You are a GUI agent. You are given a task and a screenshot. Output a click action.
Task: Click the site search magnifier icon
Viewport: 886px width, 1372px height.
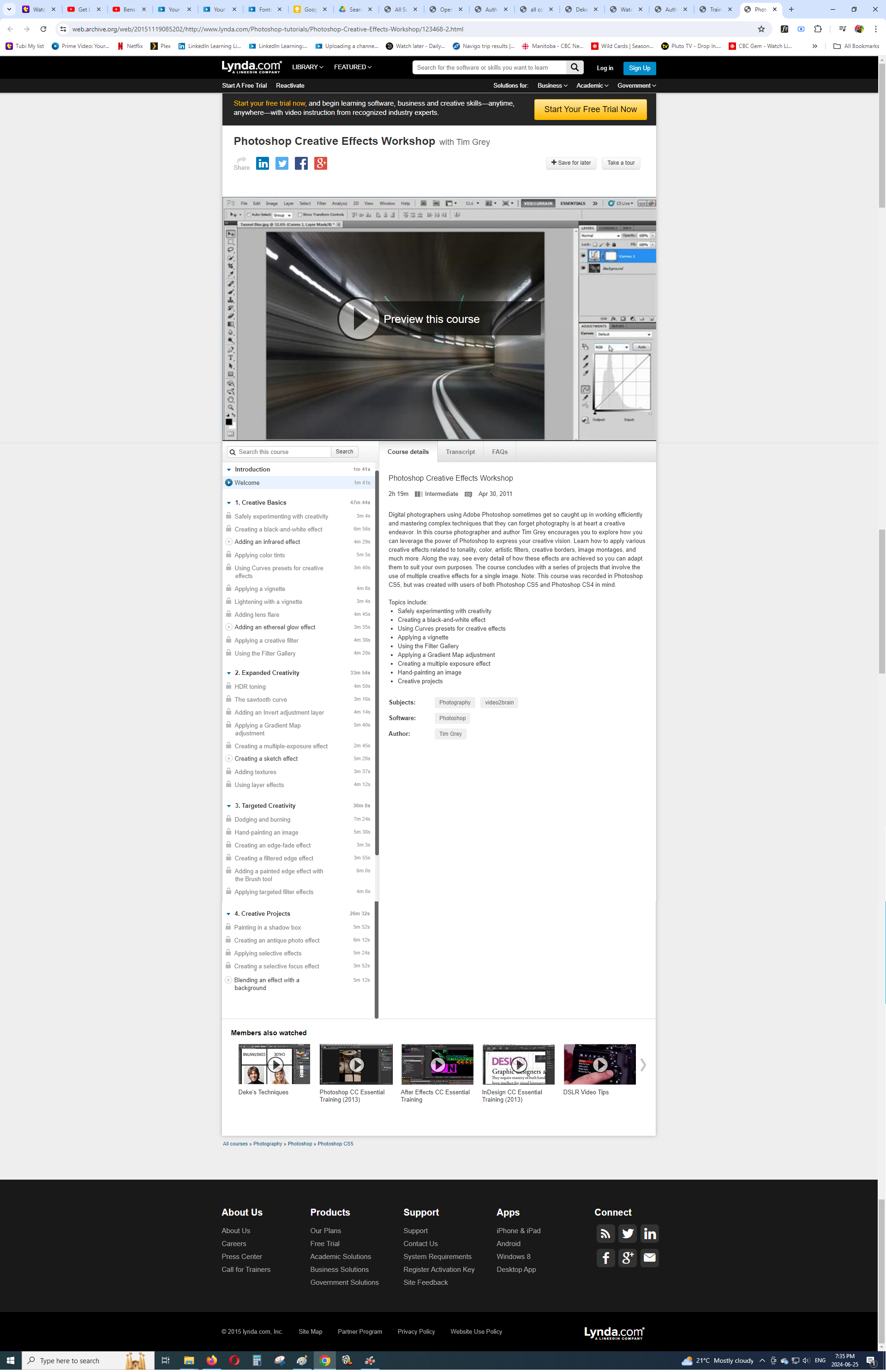(574, 68)
